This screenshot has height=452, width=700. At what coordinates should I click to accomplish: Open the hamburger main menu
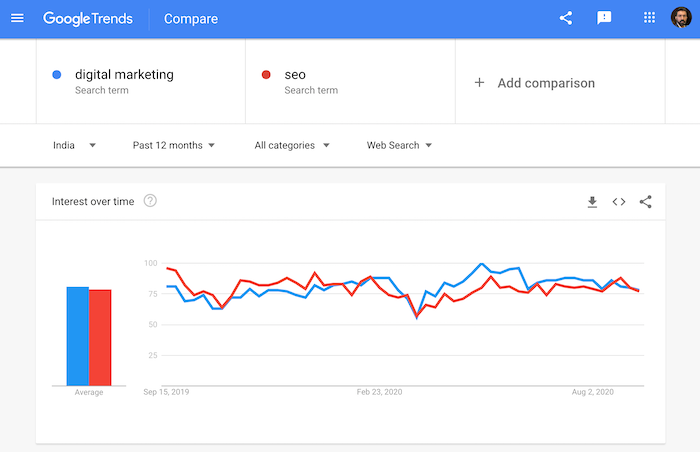[17, 18]
